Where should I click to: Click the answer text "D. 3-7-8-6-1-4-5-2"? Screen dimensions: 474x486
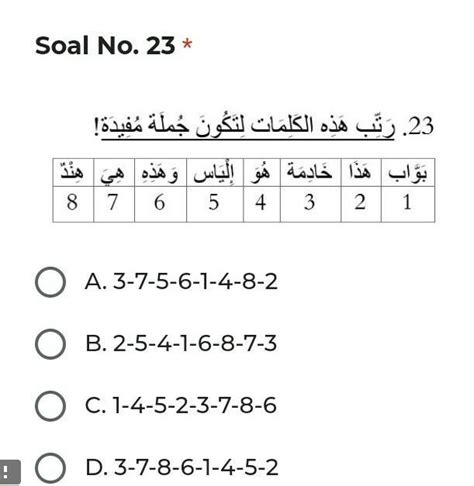coord(182,468)
